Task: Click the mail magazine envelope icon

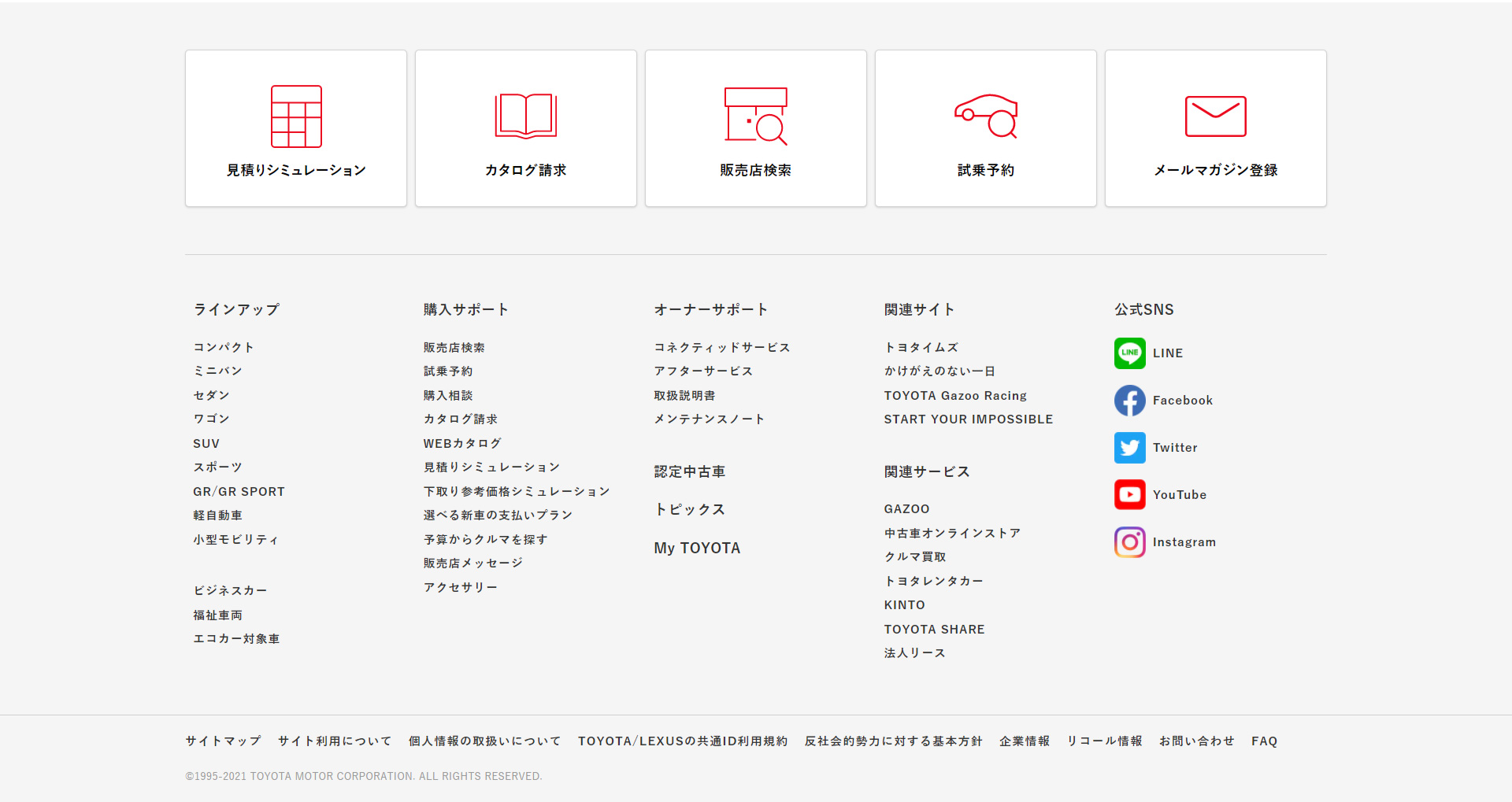Action: [x=1216, y=116]
